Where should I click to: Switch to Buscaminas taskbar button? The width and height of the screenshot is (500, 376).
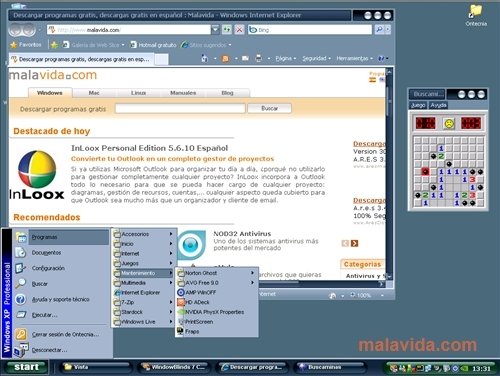point(329,367)
